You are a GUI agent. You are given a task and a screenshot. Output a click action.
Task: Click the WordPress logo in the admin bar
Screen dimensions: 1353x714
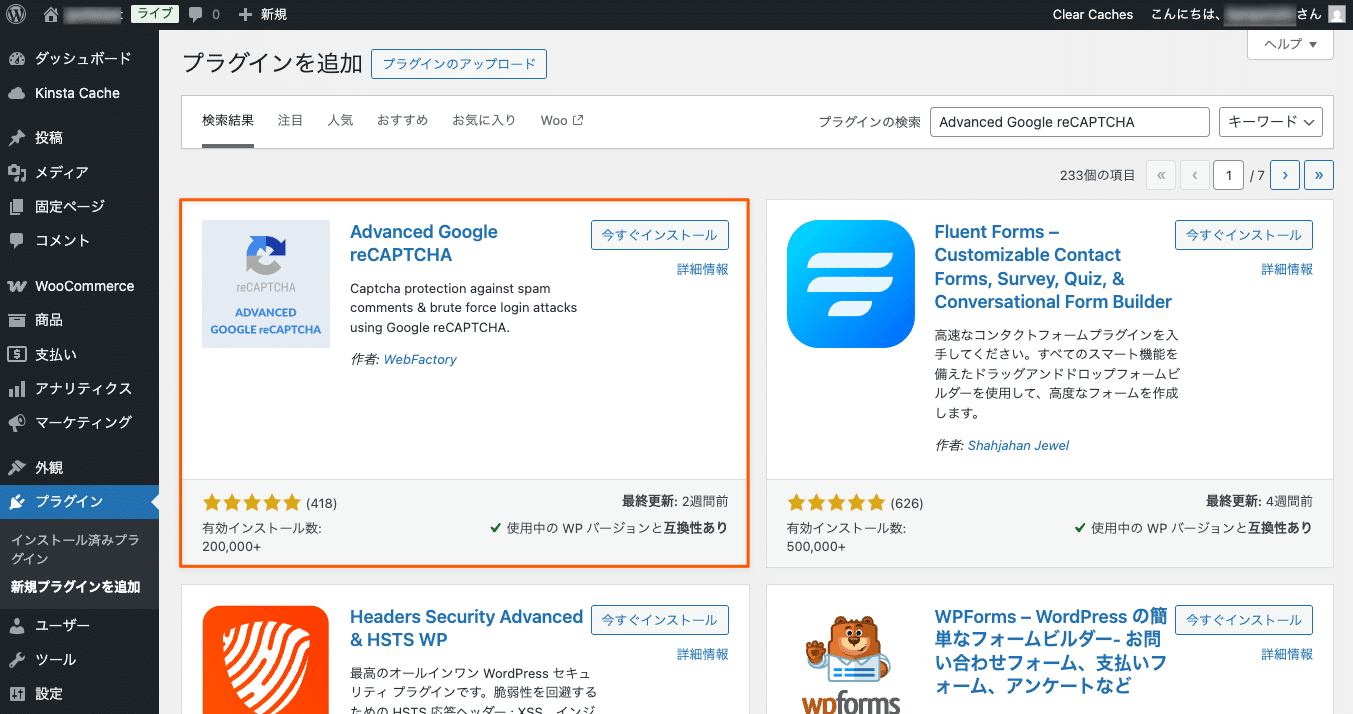(15, 14)
